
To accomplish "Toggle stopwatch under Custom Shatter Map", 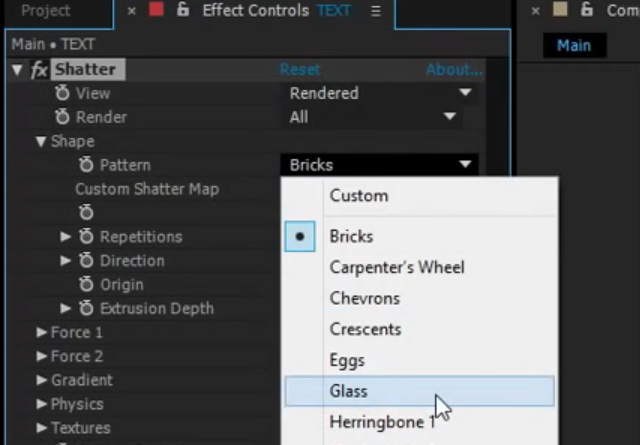I will [86, 212].
